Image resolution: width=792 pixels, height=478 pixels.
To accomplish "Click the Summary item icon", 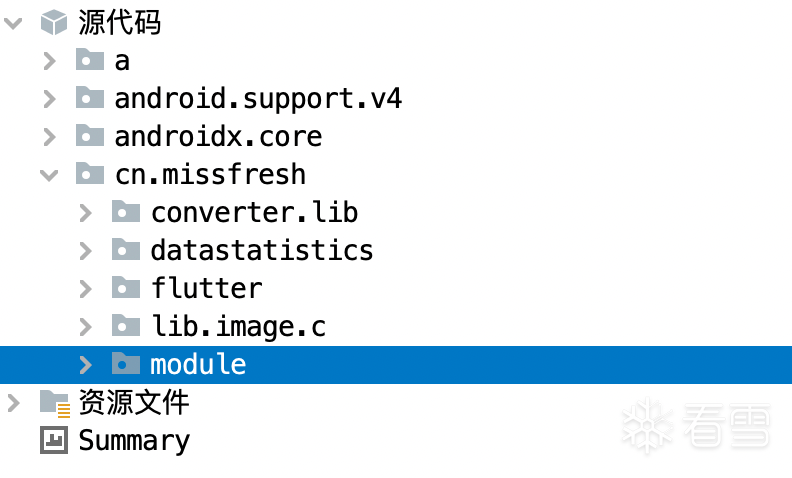I will coord(54,440).
